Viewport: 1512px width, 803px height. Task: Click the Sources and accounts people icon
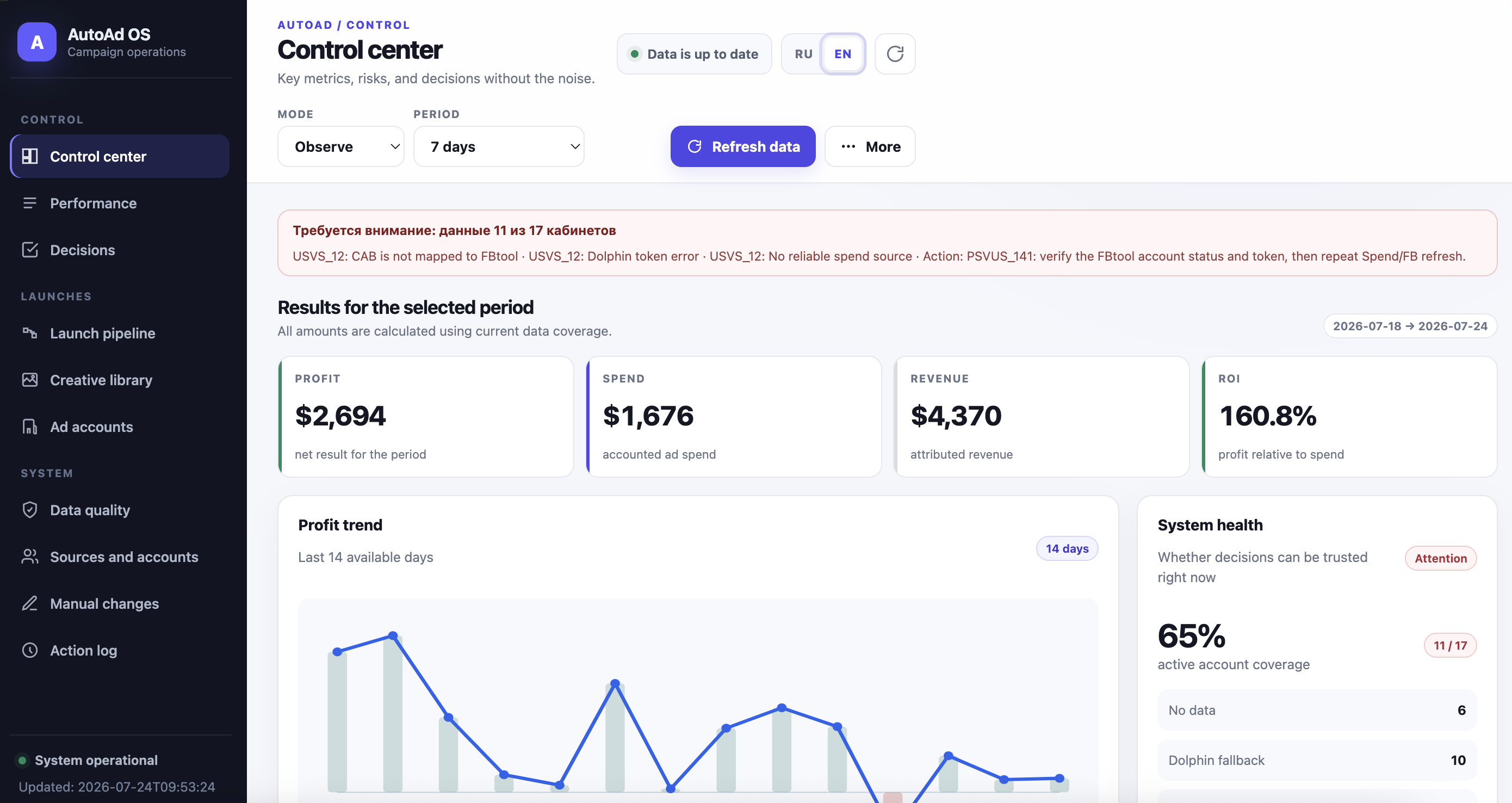pos(30,557)
